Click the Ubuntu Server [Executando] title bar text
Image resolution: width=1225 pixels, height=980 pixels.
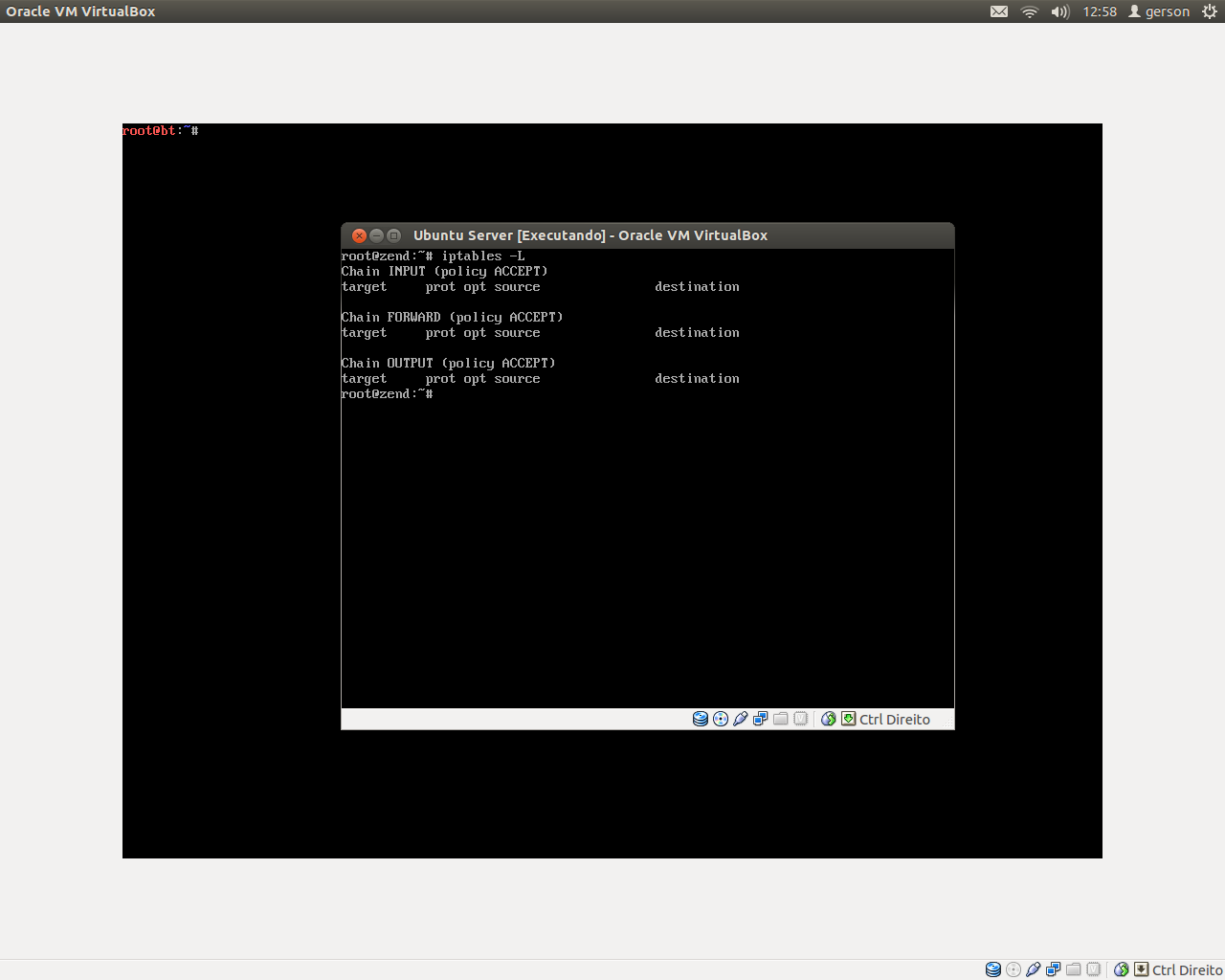pyautogui.click(x=590, y=235)
